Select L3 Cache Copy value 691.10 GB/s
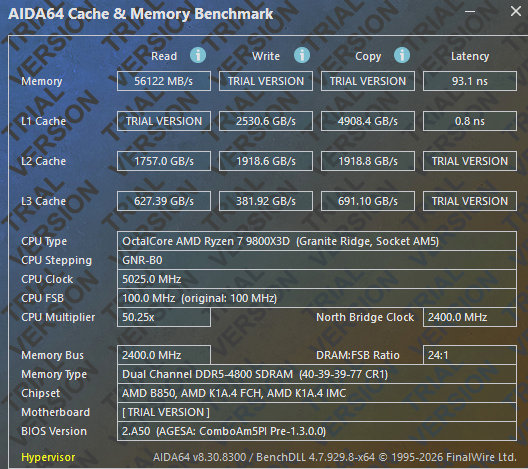Image resolution: width=528 pixels, height=469 pixels. coord(368,201)
